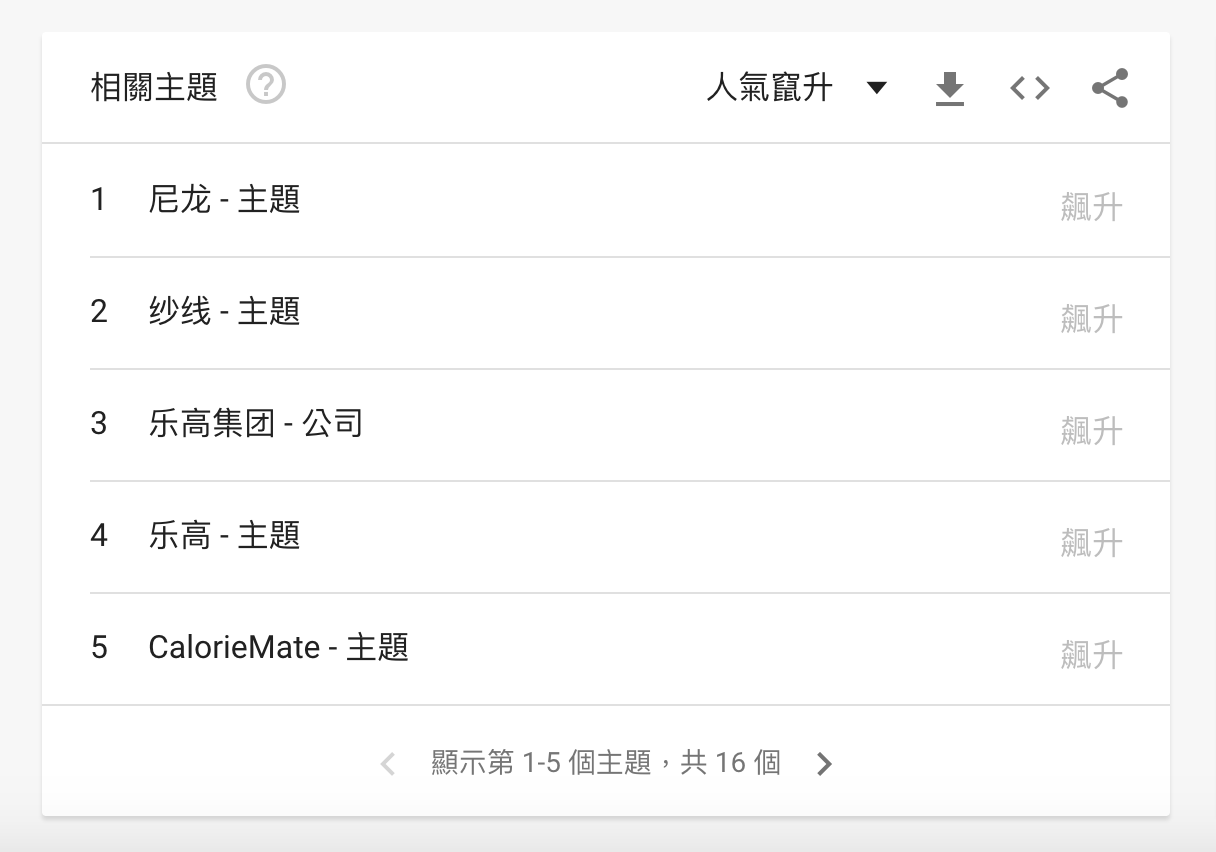Click rank number 2 in the list
This screenshot has width=1216, height=852.
tap(99, 312)
